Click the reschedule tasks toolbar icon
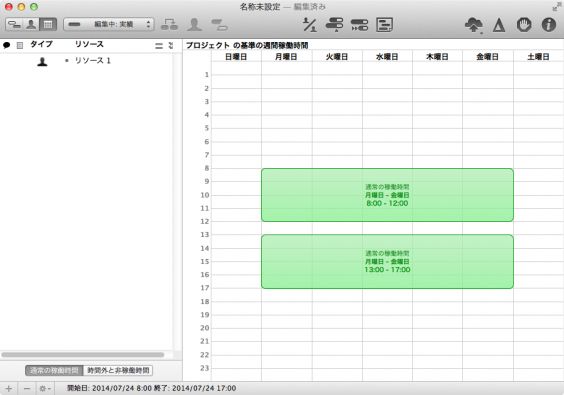 coord(359,25)
